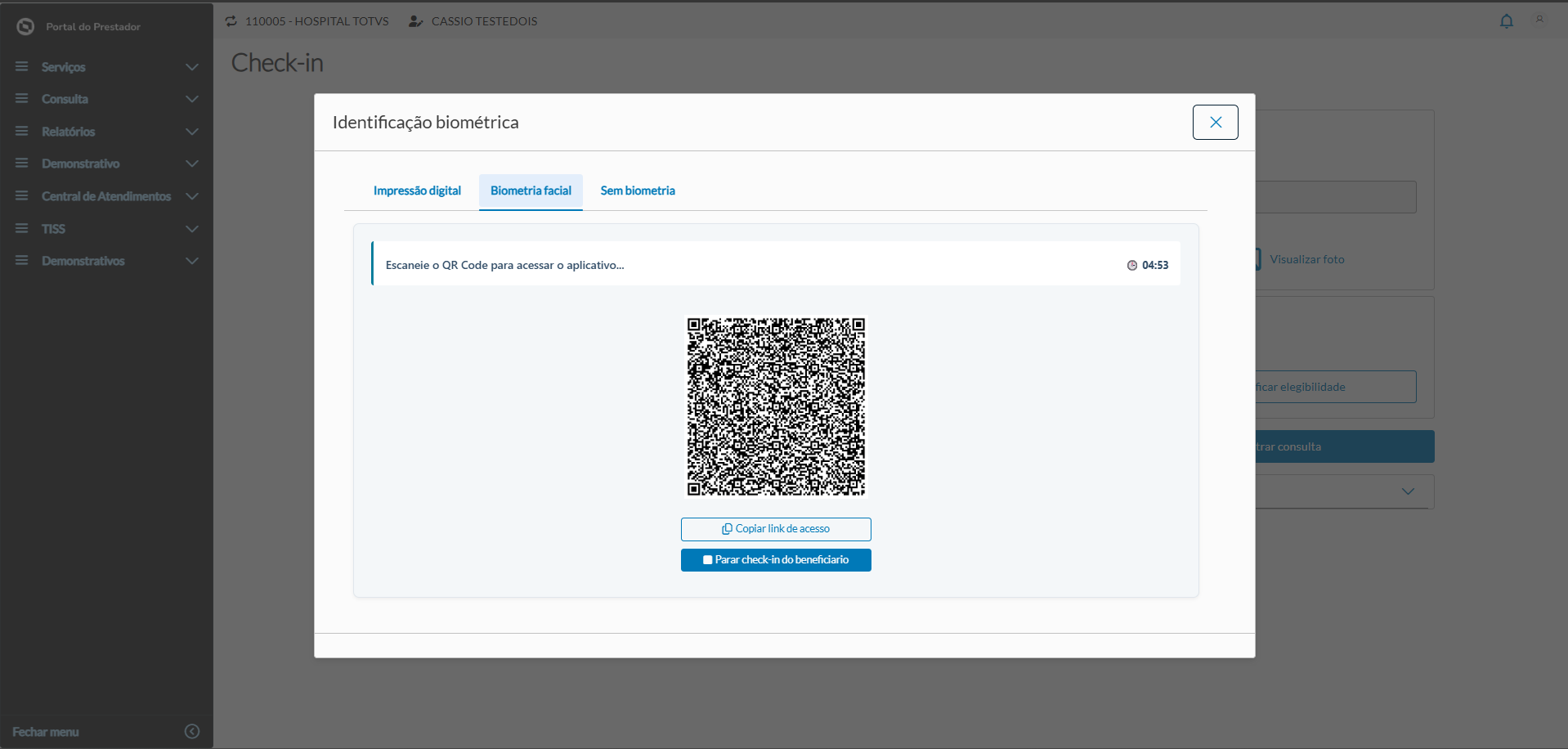Copy the access link with Copiar link de acesso
Image resolution: width=1568 pixels, height=749 pixels.
(x=776, y=529)
